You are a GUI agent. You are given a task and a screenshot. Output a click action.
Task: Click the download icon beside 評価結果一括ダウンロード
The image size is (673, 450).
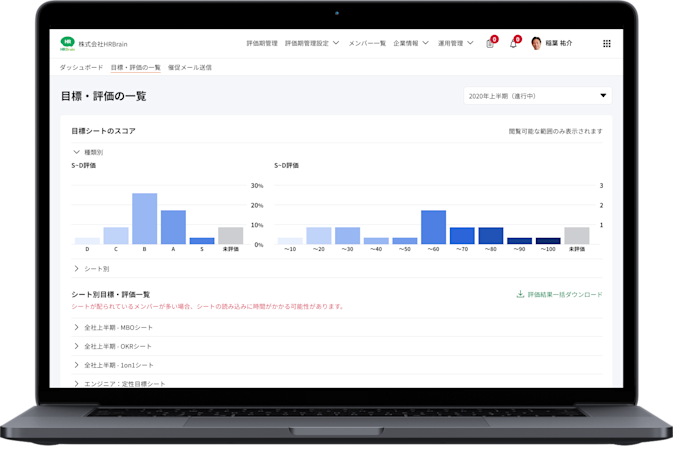tap(520, 294)
